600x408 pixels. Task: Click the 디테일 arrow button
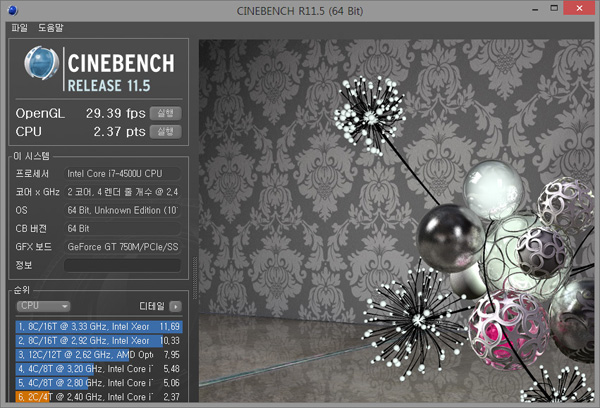(x=176, y=305)
